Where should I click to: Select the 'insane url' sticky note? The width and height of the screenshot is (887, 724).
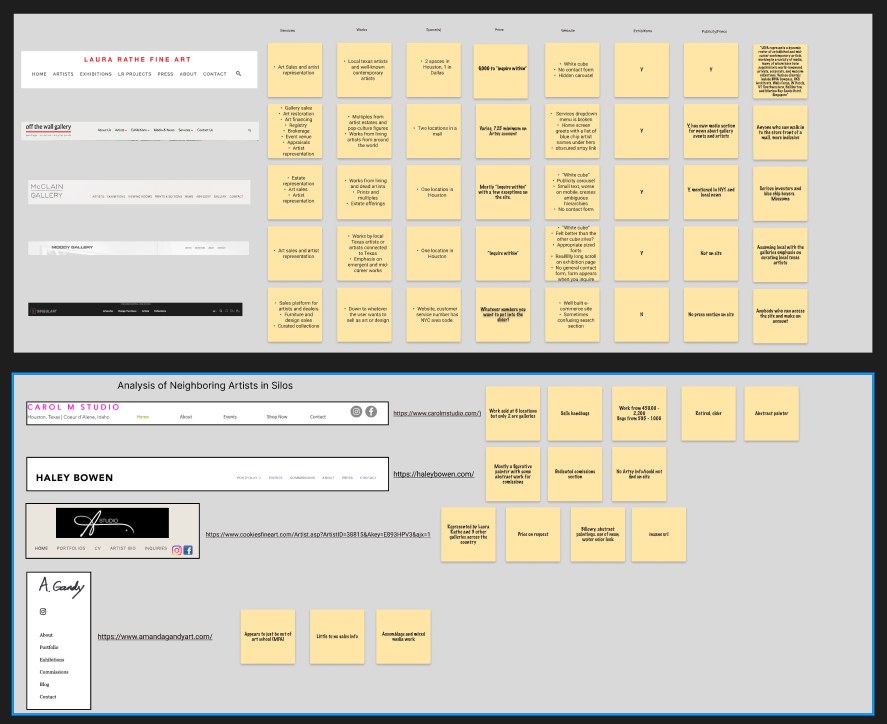pyautogui.click(x=658, y=535)
